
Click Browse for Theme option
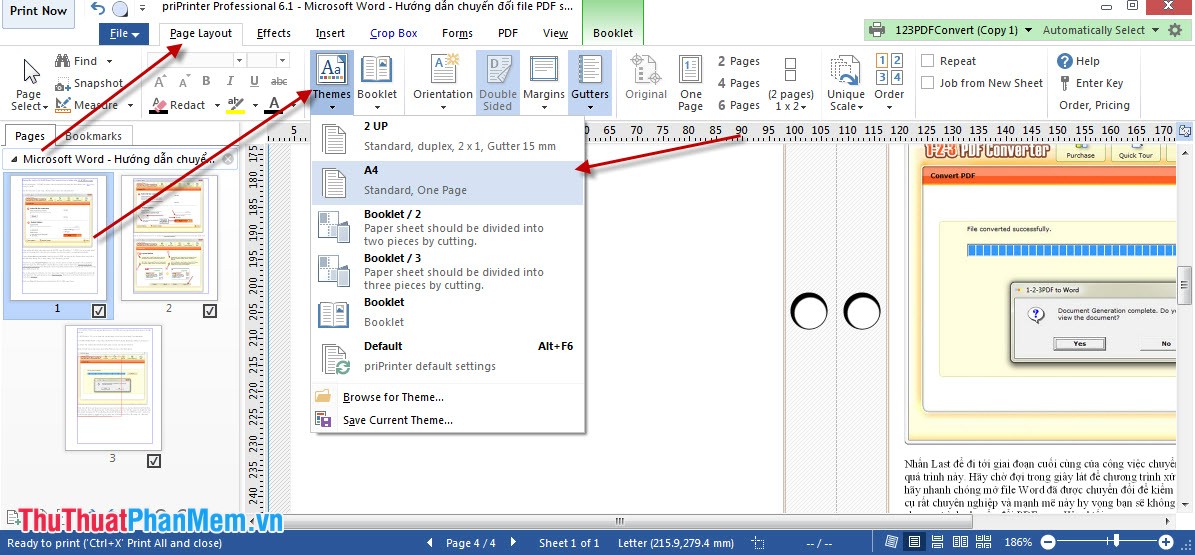(393, 397)
